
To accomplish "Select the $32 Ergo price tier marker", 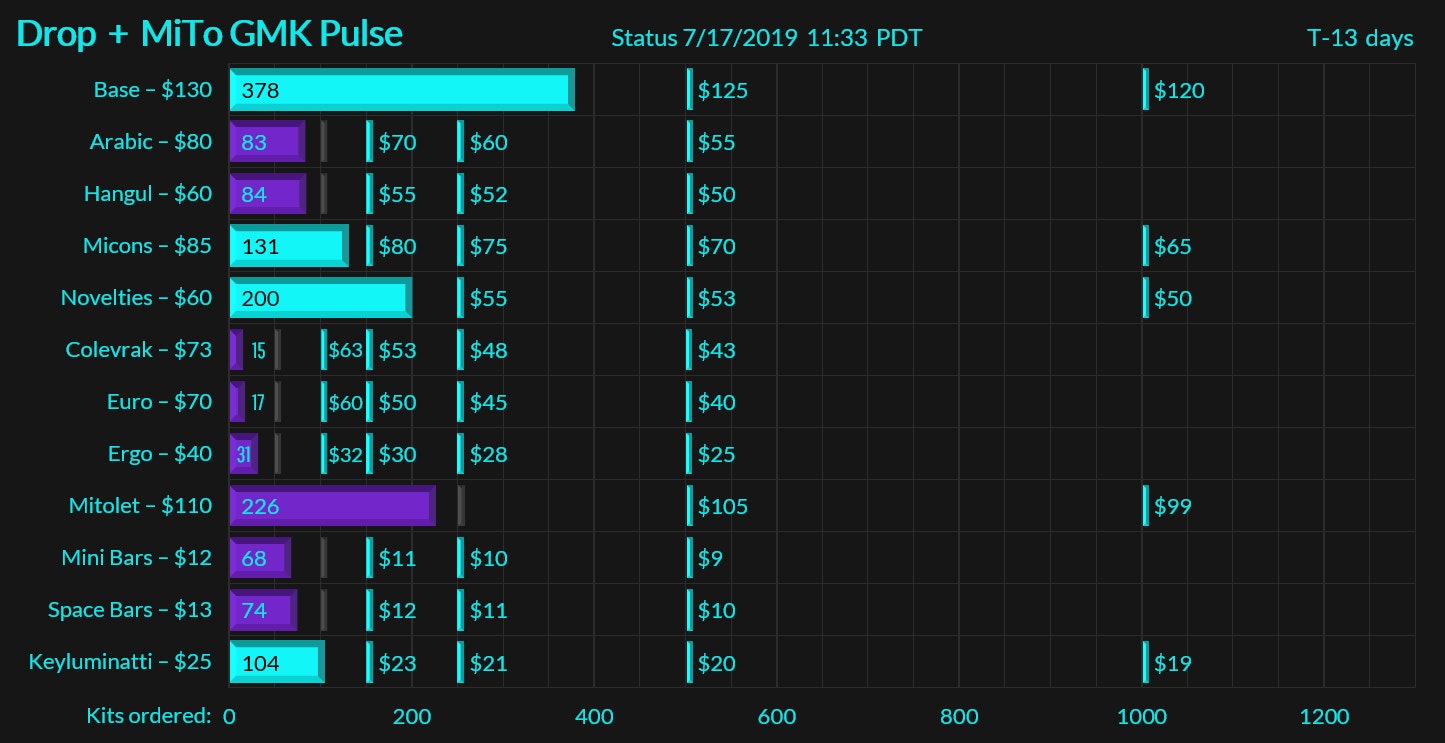I will click(343, 454).
